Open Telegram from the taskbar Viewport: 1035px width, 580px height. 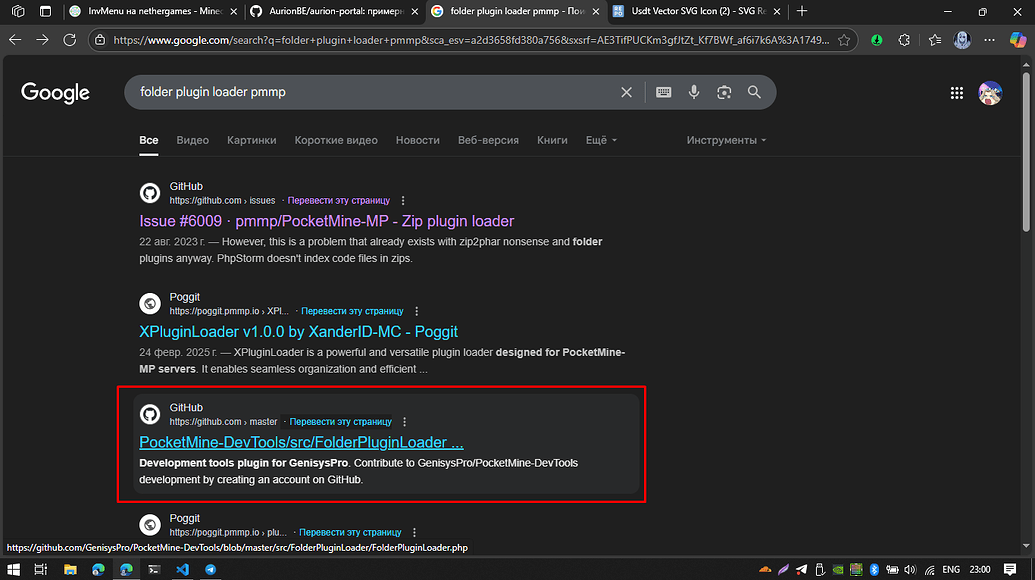210,569
